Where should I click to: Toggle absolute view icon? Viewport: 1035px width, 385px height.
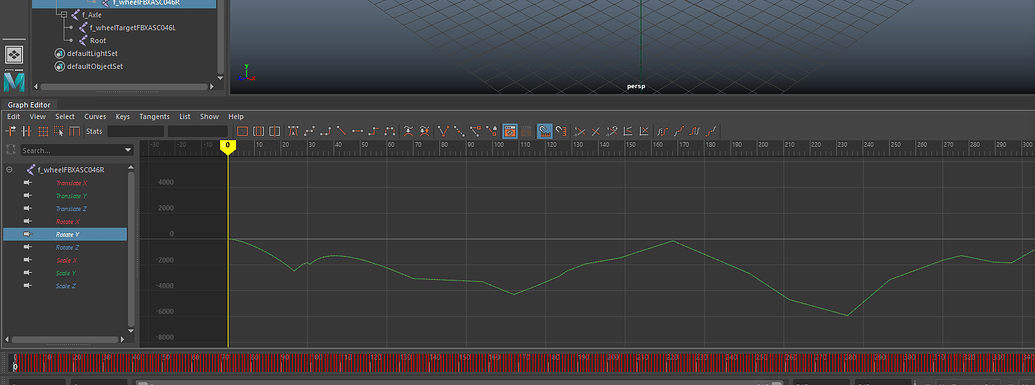coord(595,131)
